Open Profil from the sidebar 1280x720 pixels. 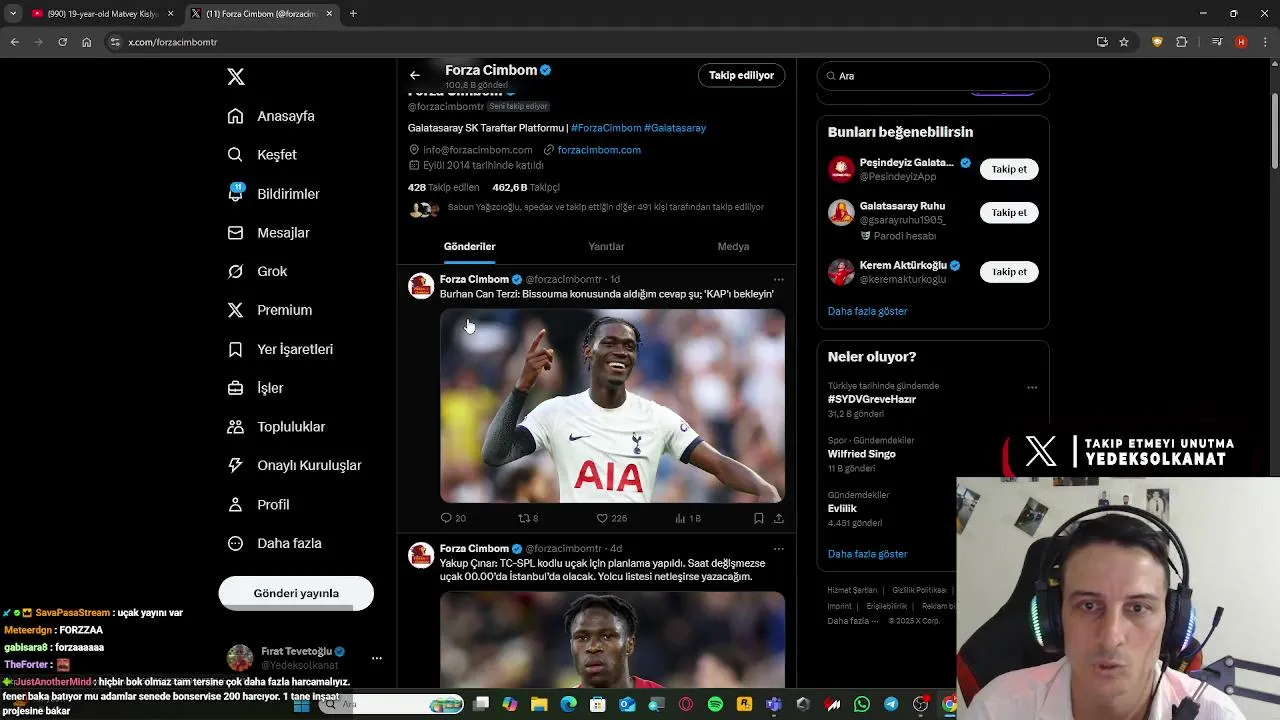click(258, 505)
